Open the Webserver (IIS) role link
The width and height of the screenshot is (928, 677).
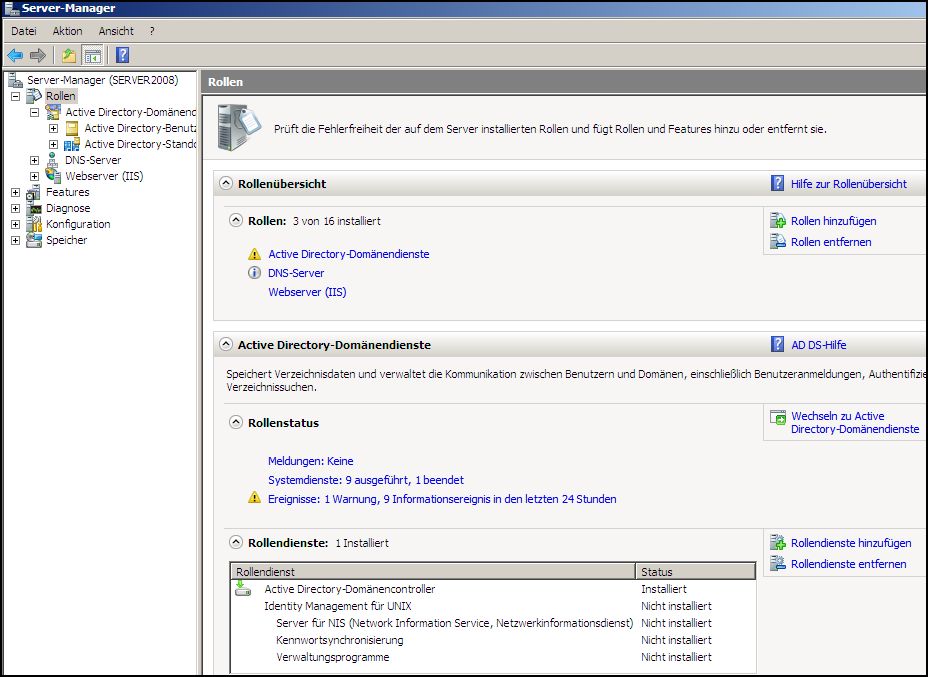(307, 292)
